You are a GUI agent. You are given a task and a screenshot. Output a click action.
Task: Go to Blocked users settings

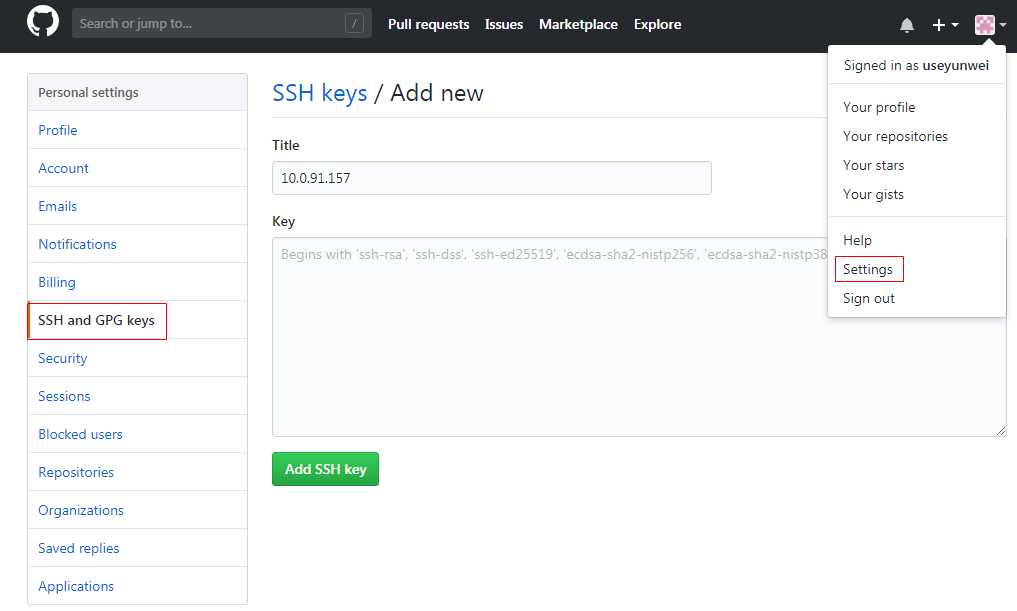(x=138, y=435)
